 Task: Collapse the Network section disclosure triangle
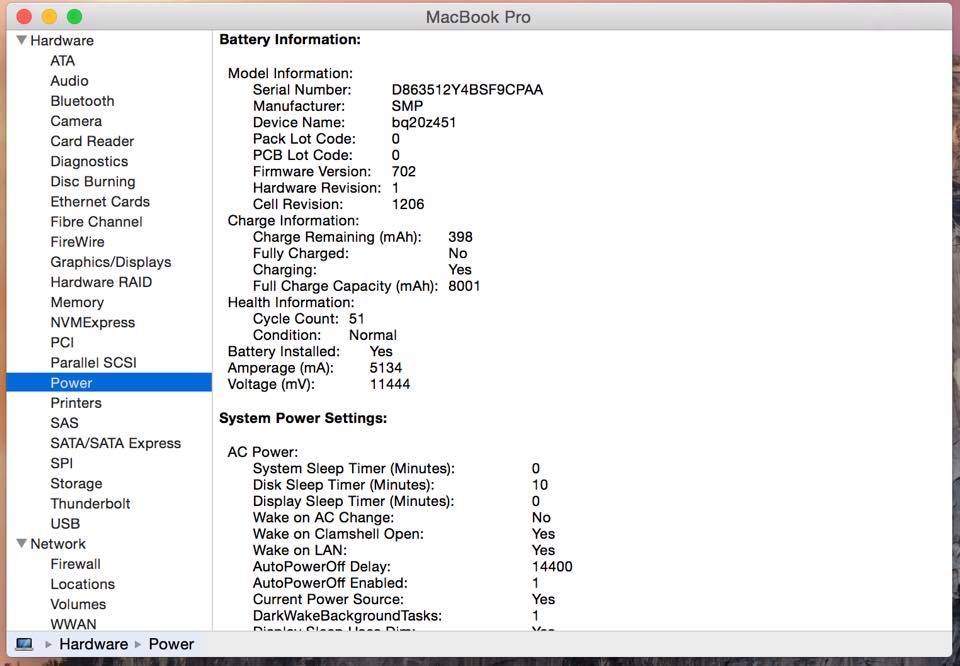(21, 544)
